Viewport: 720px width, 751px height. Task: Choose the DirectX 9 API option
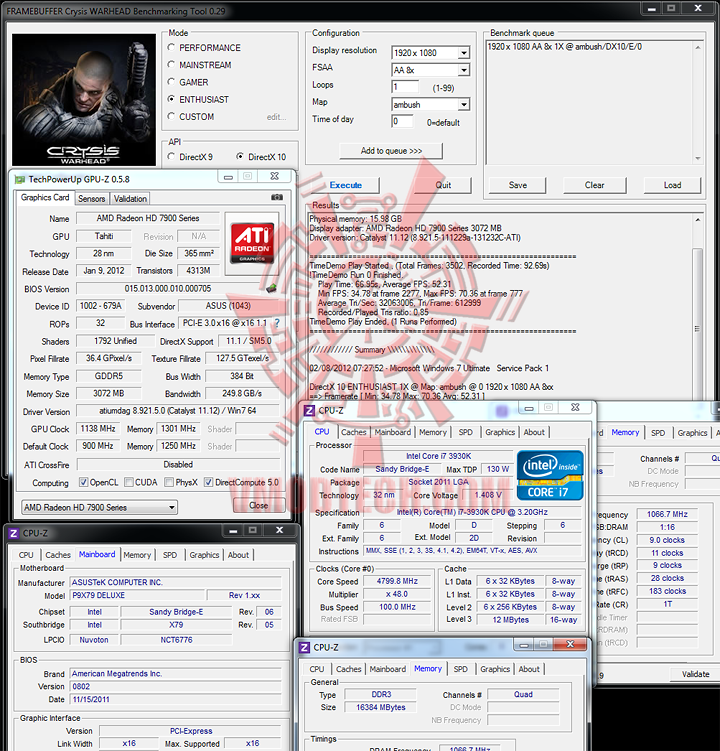[171, 157]
